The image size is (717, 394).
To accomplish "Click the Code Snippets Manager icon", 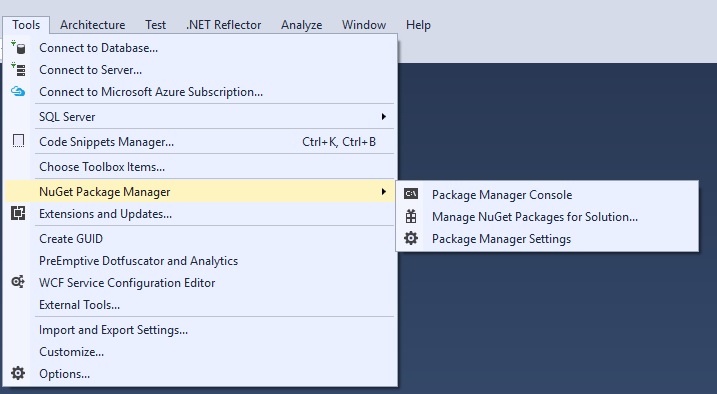I will (18, 141).
